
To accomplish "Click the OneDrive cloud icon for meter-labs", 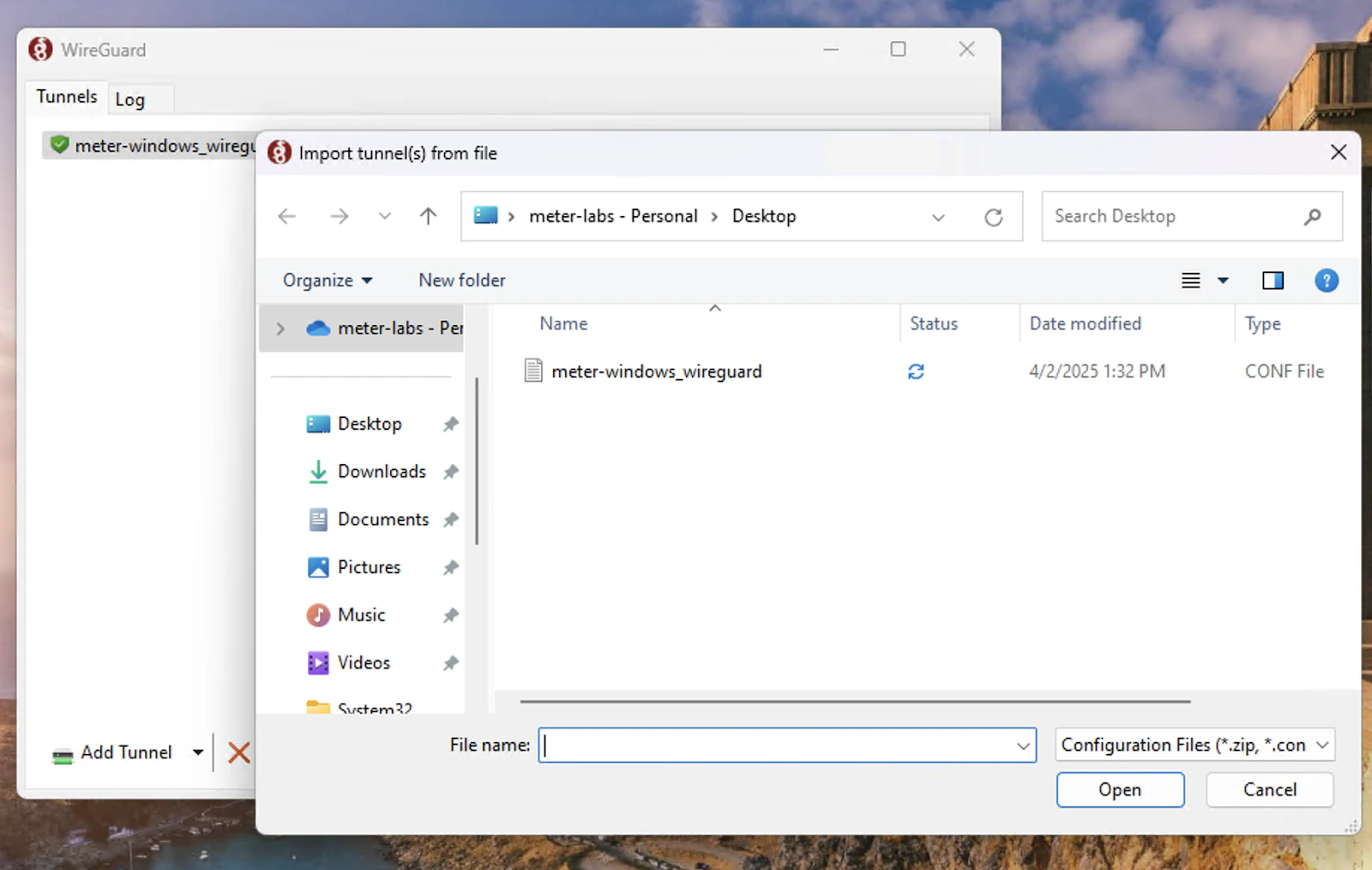I will pyautogui.click(x=316, y=328).
